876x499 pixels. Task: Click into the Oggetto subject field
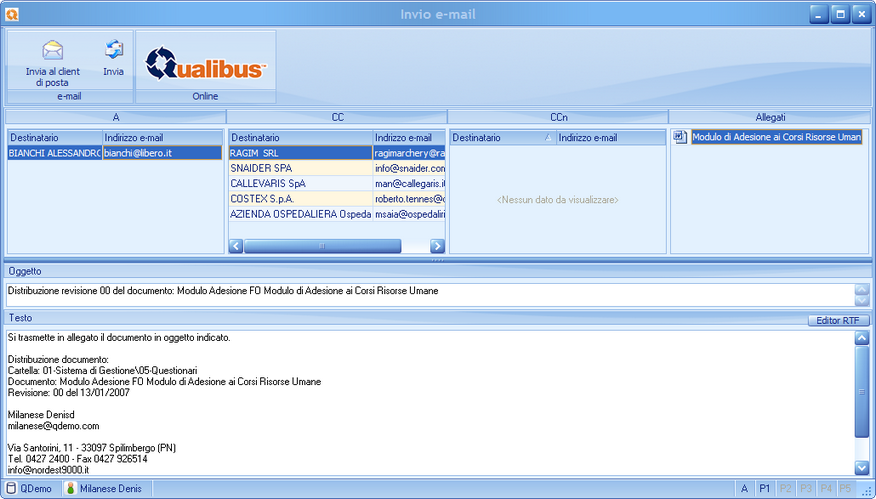coord(428,292)
